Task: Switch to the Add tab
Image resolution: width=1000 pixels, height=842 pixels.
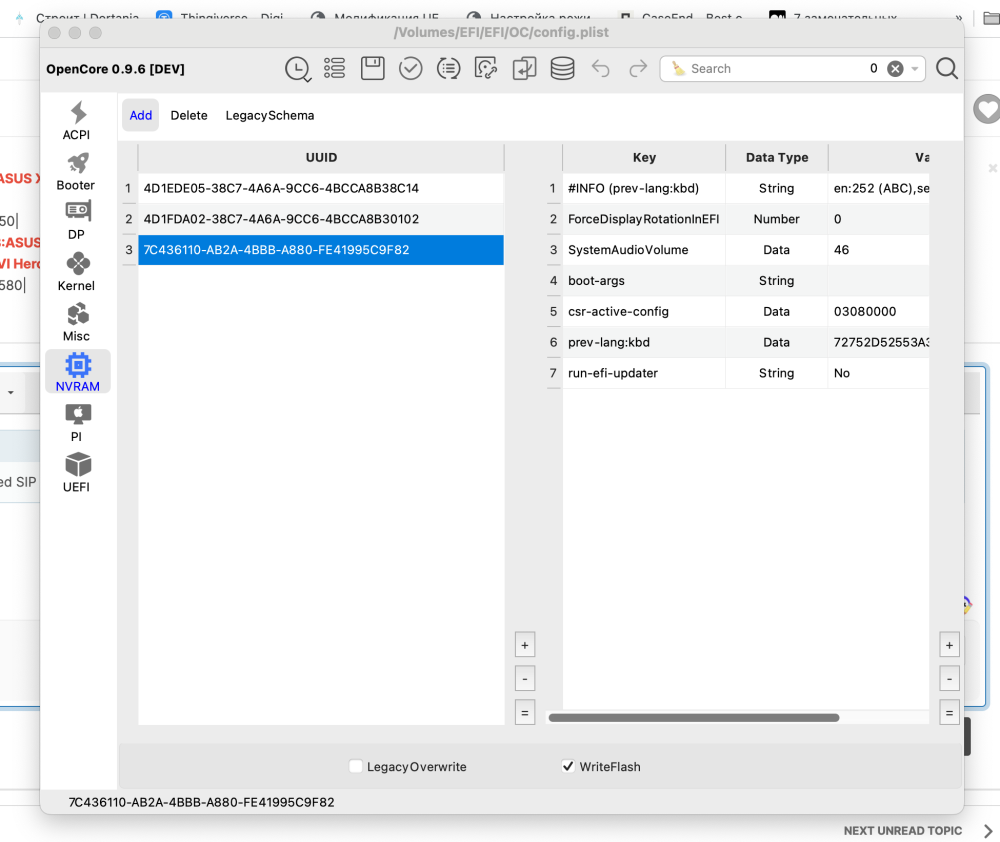Action: click(x=141, y=115)
